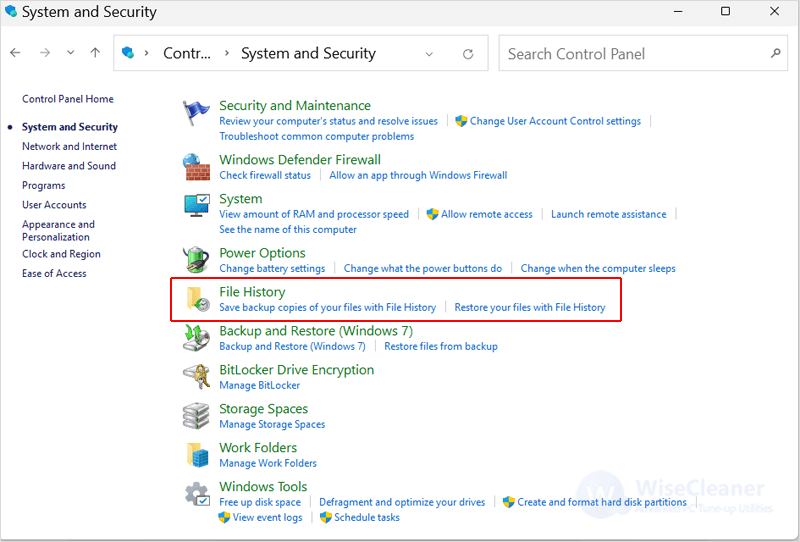
Task: Click View event logs
Action: click(x=267, y=518)
